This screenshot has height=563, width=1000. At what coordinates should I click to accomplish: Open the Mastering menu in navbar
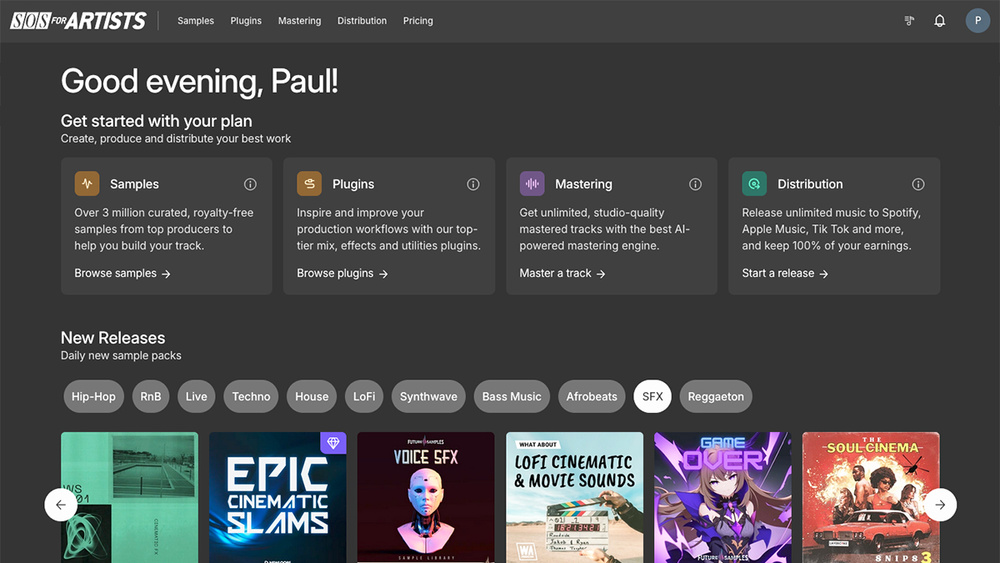click(299, 21)
